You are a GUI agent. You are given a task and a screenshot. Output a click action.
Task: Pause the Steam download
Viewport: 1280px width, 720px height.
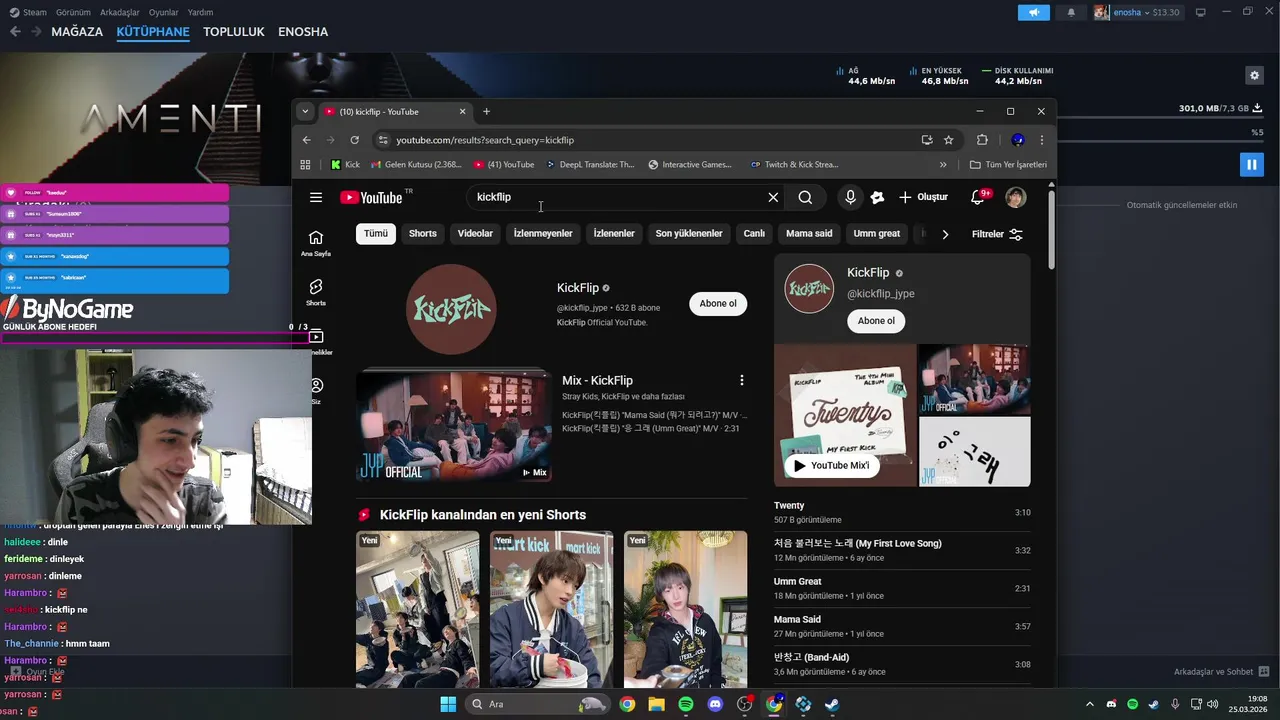(1251, 164)
